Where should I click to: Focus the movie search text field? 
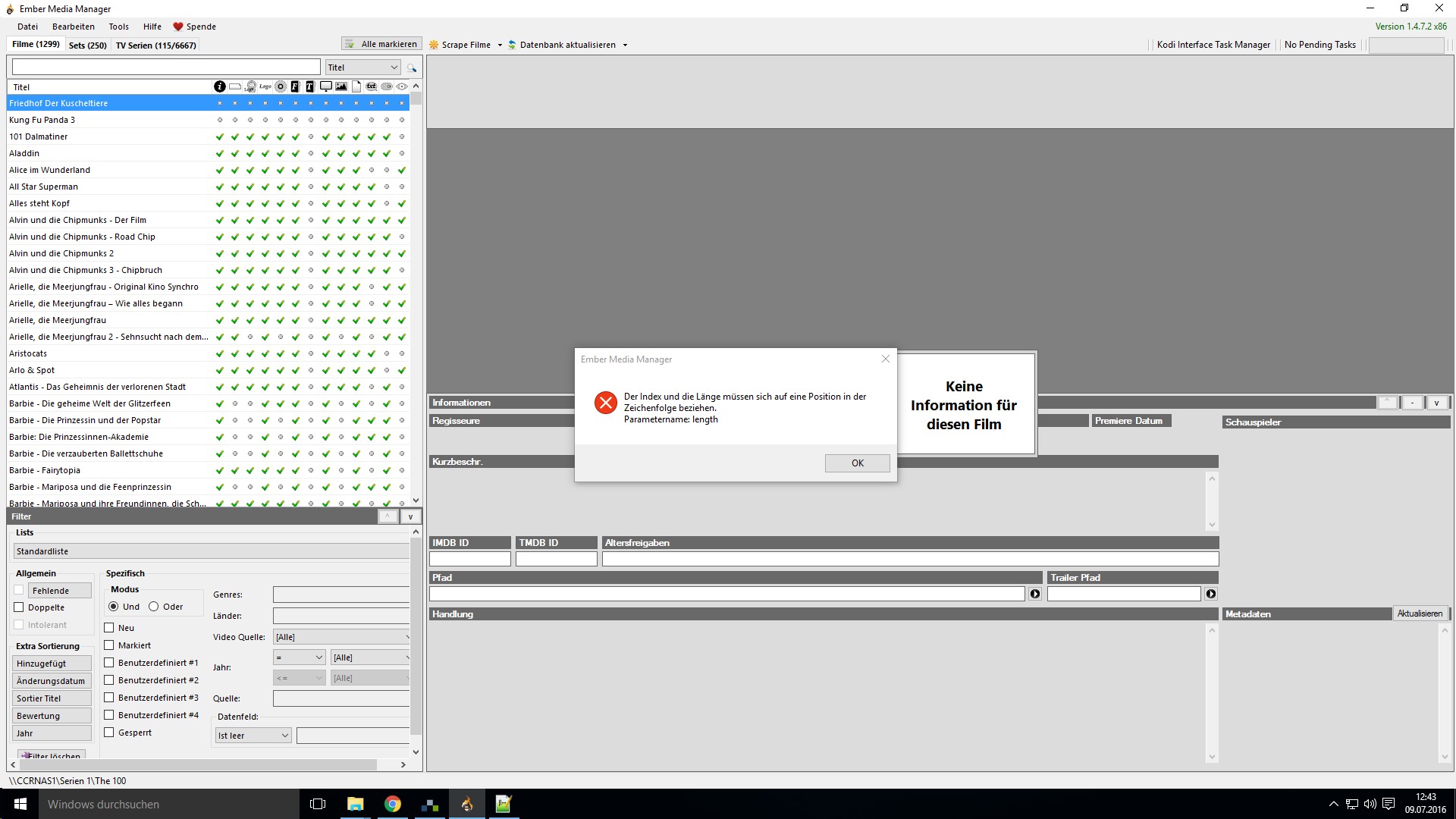pos(166,67)
